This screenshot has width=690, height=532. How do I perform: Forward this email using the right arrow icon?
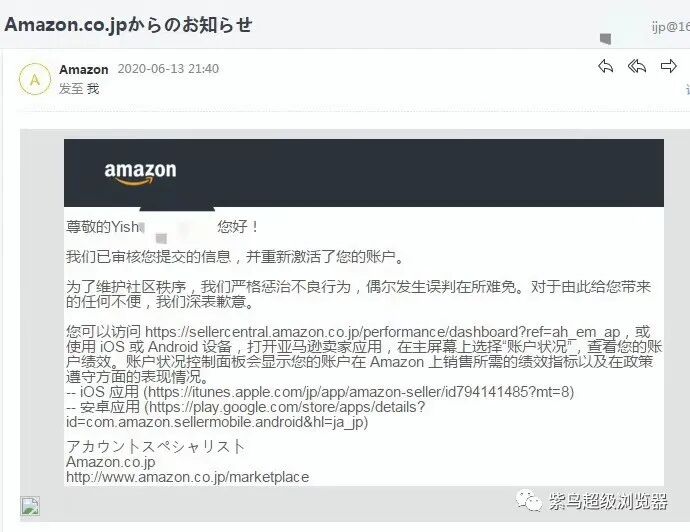pyautogui.click(x=668, y=66)
